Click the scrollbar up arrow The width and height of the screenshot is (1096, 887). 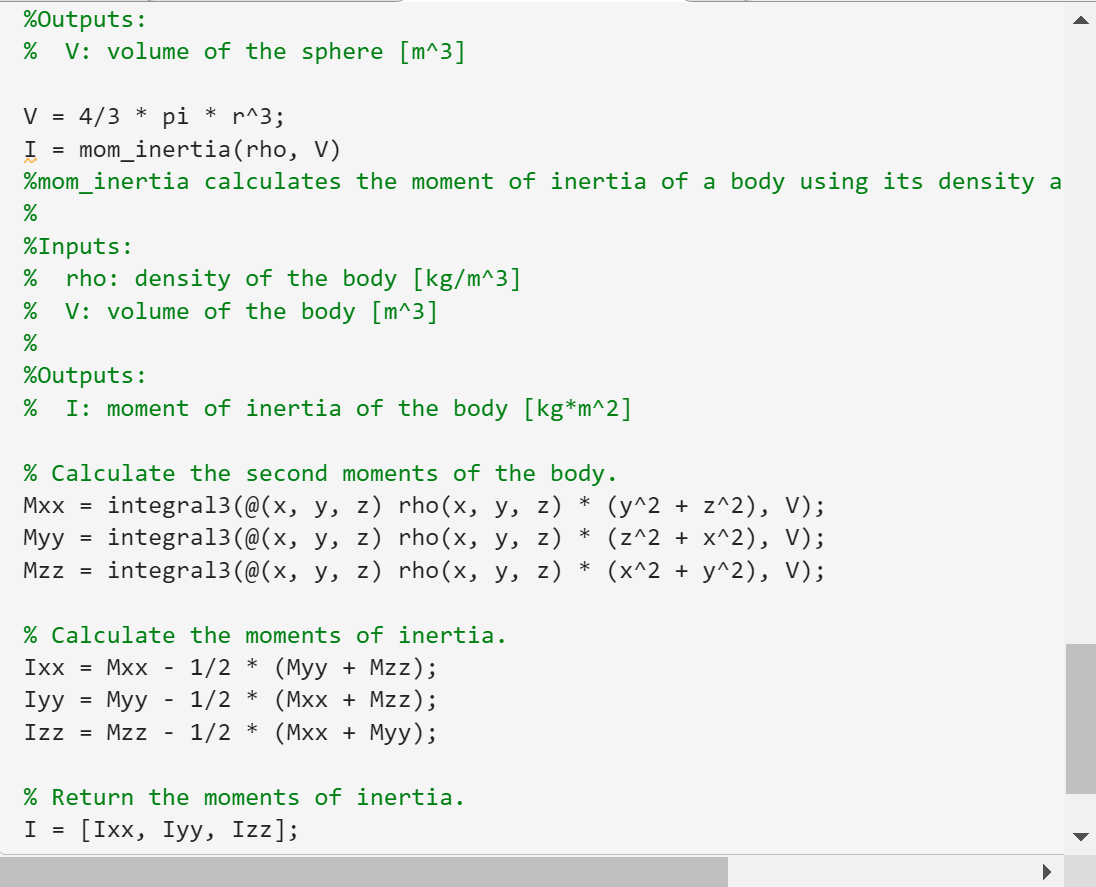coord(1082,18)
